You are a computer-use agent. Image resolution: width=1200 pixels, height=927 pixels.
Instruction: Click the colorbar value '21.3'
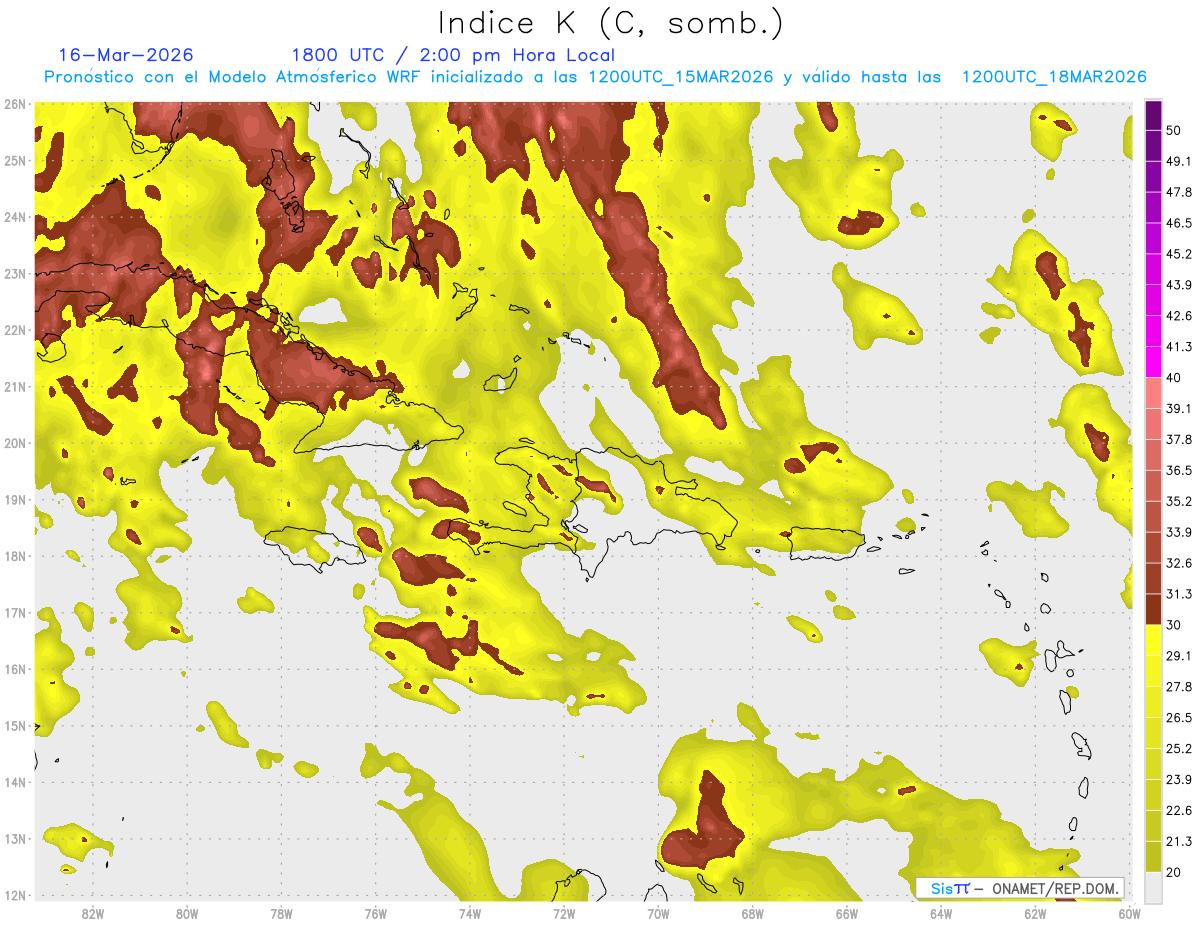(x=1178, y=841)
